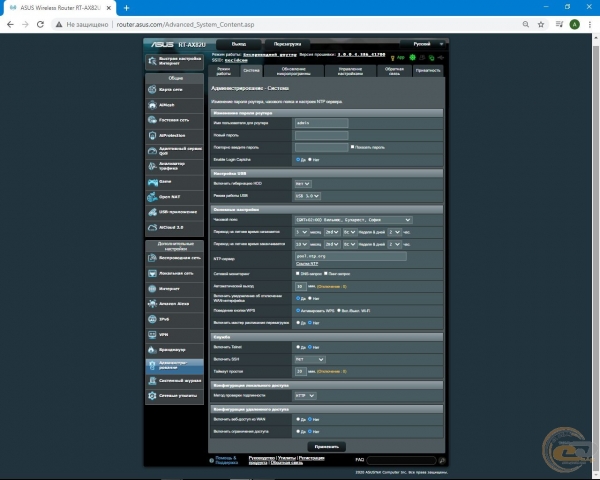Switch to the Обновление микропрограммы tab
Screen dimensions: 600x480
[293, 71]
